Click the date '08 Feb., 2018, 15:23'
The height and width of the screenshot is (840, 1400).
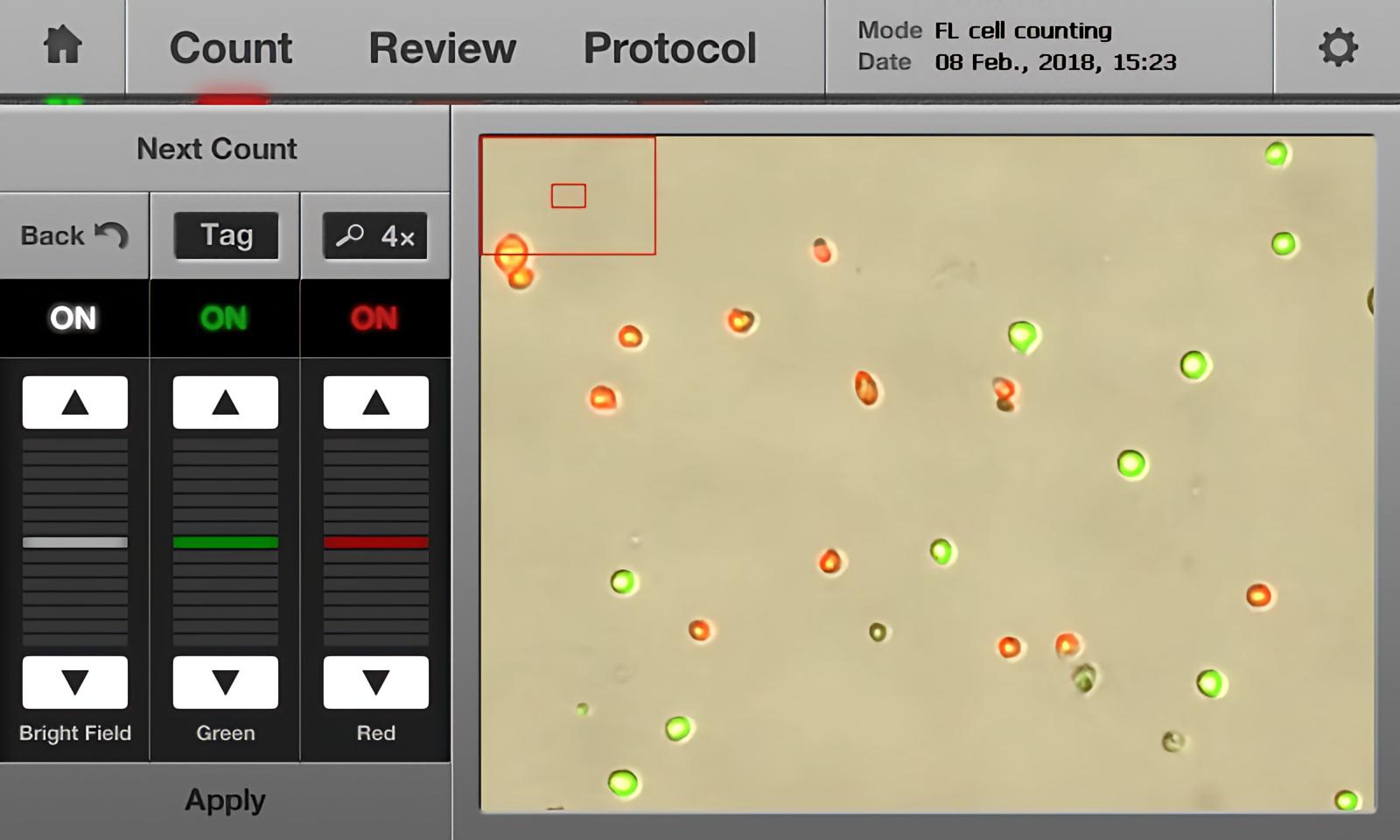coord(1055,62)
